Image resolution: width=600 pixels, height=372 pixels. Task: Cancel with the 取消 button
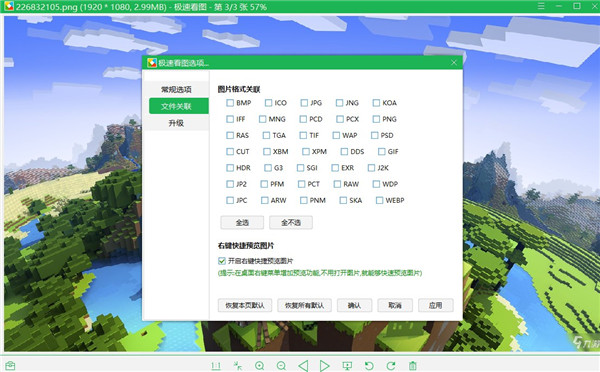coord(395,305)
